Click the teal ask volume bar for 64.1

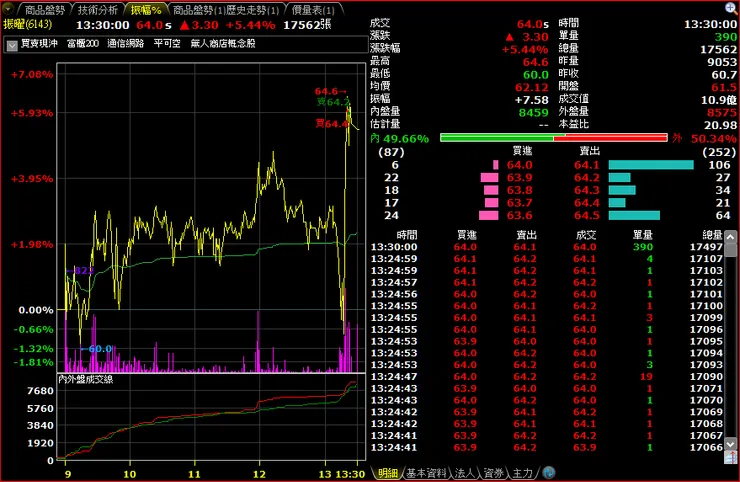[651, 165]
